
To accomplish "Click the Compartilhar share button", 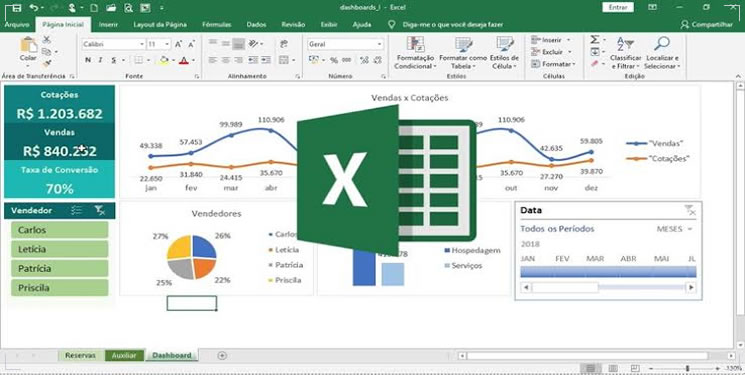I will click(707, 25).
